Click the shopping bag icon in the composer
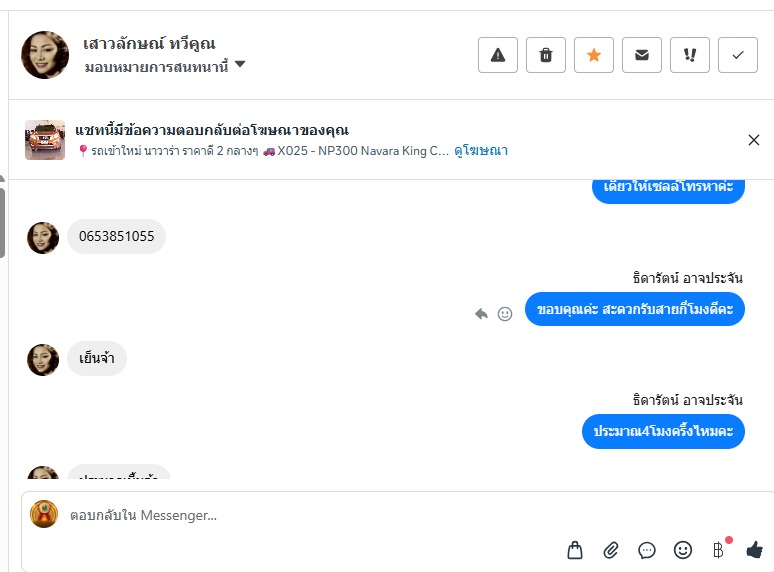 (x=575, y=549)
